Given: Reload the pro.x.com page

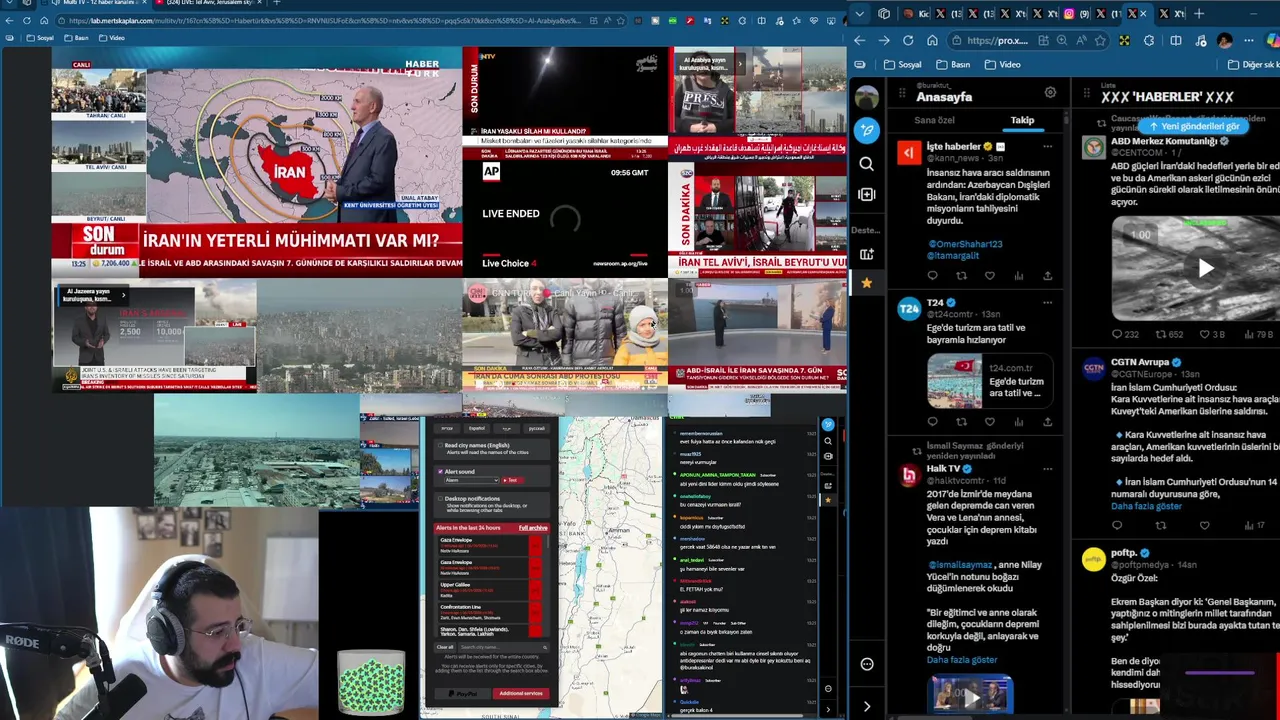Looking at the screenshot, I should (908, 40).
